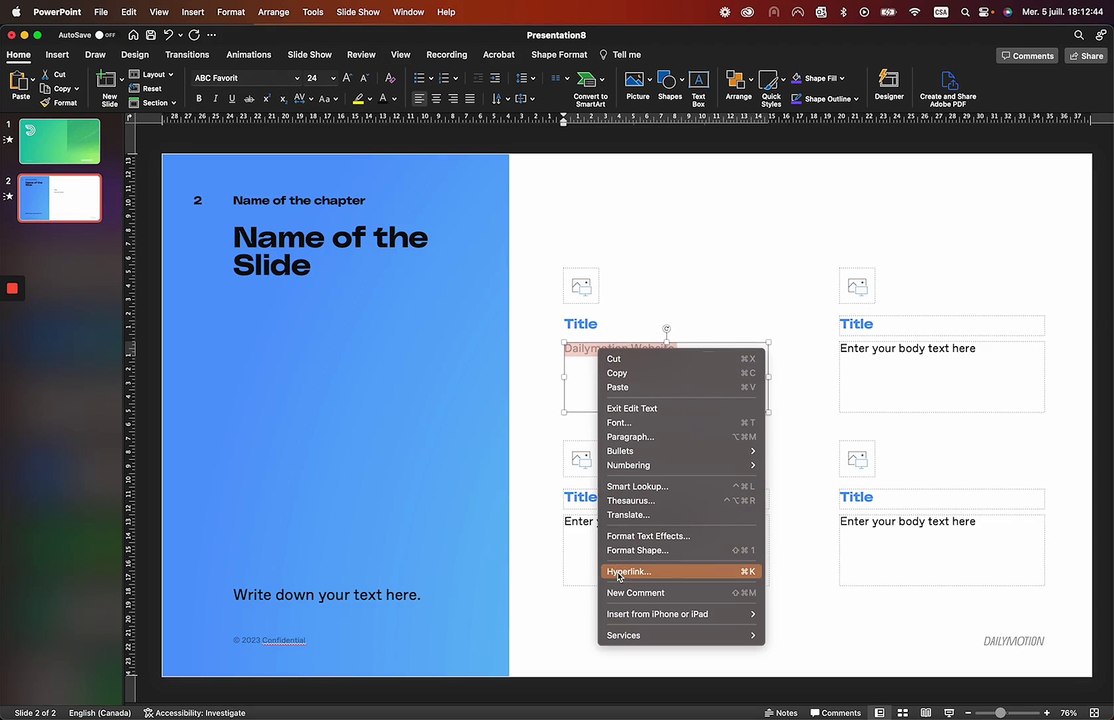Switch to Slide Sorter view icon
Screen dimensions: 1114x720
click(x=902, y=713)
